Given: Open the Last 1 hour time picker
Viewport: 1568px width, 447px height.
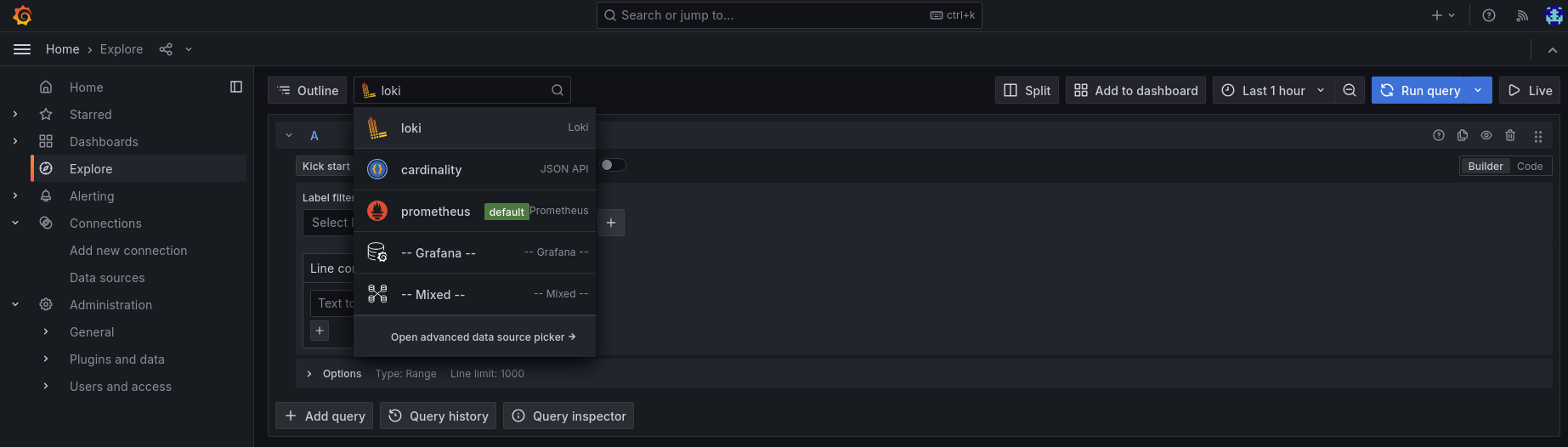Looking at the screenshot, I should 1273,91.
